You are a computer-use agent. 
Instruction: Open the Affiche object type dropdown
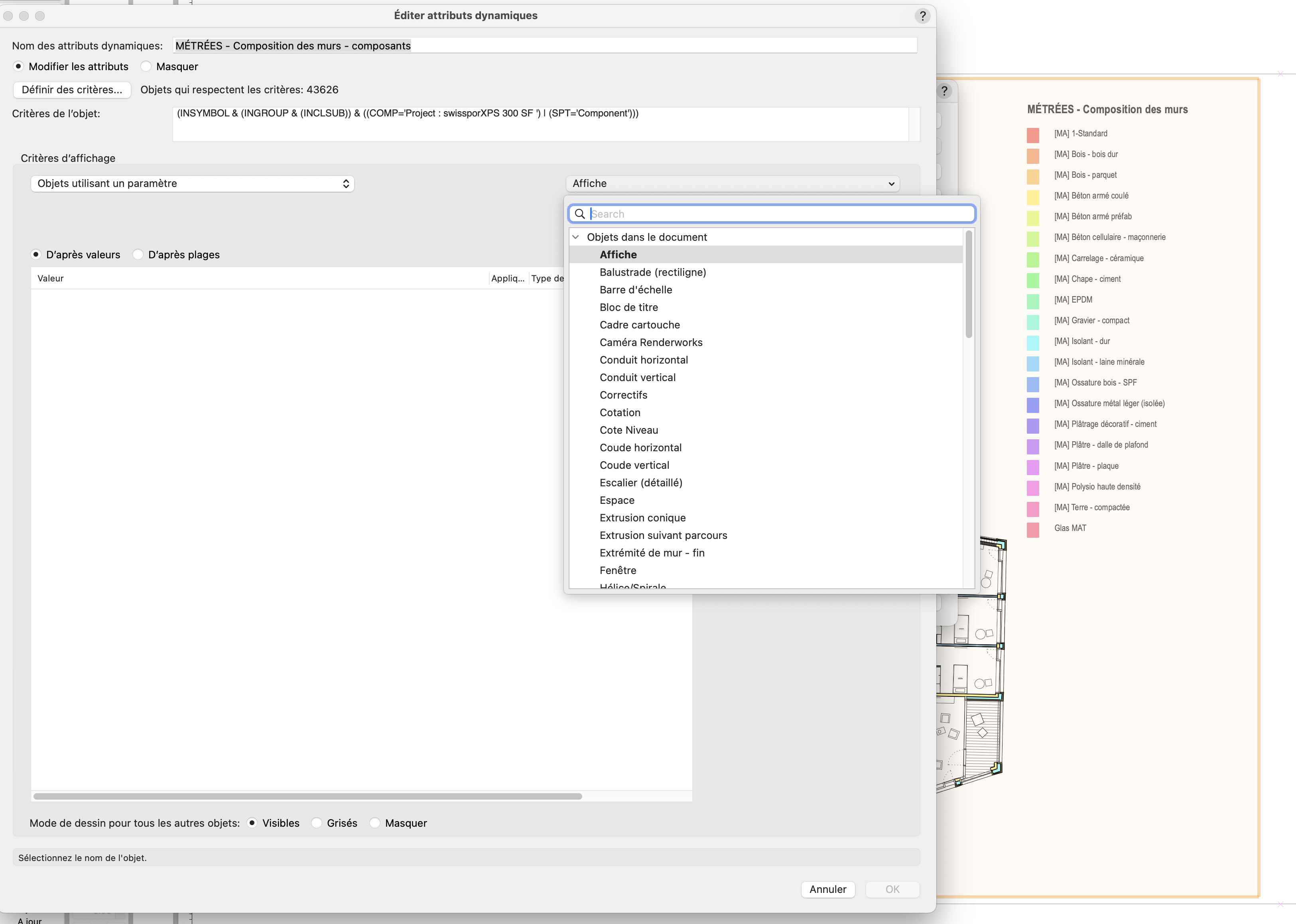[x=732, y=183]
